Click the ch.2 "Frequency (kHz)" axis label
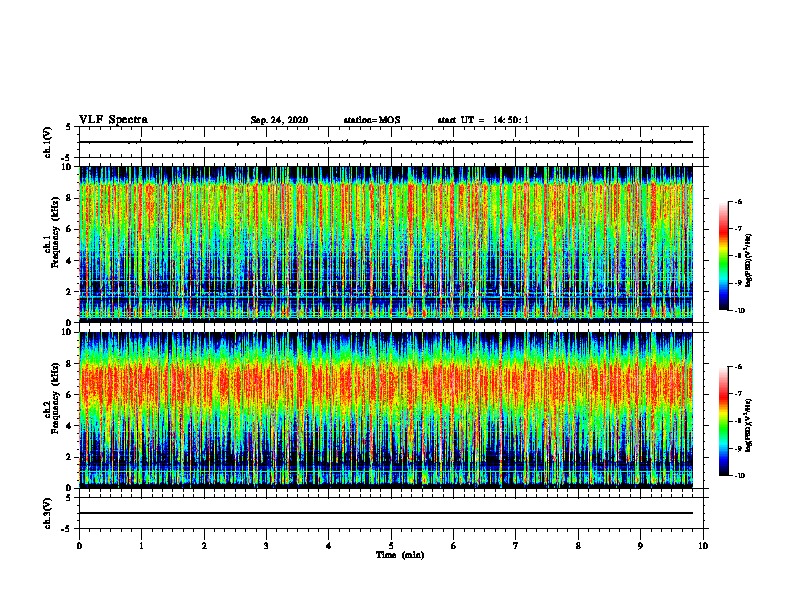This screenshot has width=792, height=612. (55, 398)
